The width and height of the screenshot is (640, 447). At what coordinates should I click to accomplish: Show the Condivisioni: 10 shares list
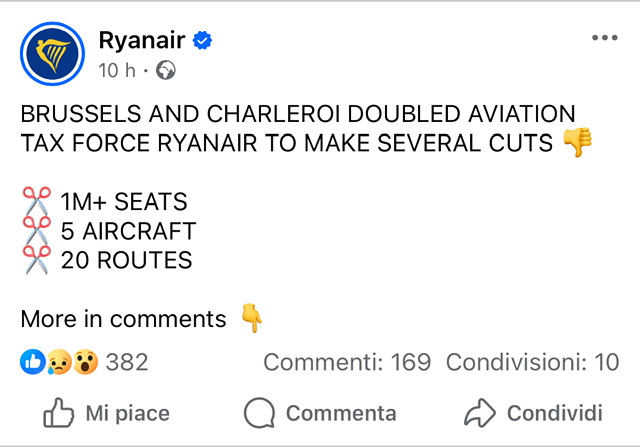[532, 362]
